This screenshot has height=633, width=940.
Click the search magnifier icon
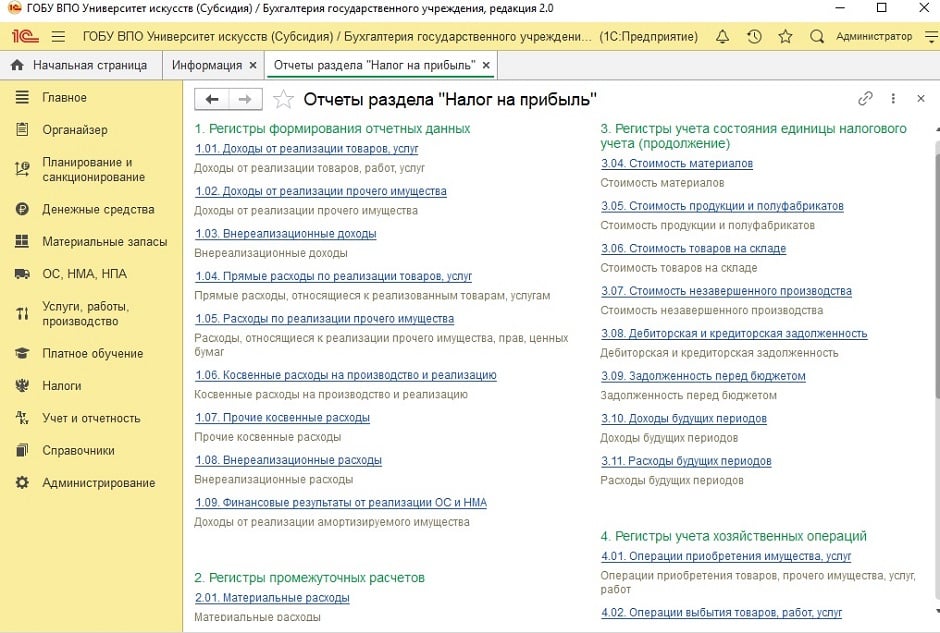pos(817,37)
